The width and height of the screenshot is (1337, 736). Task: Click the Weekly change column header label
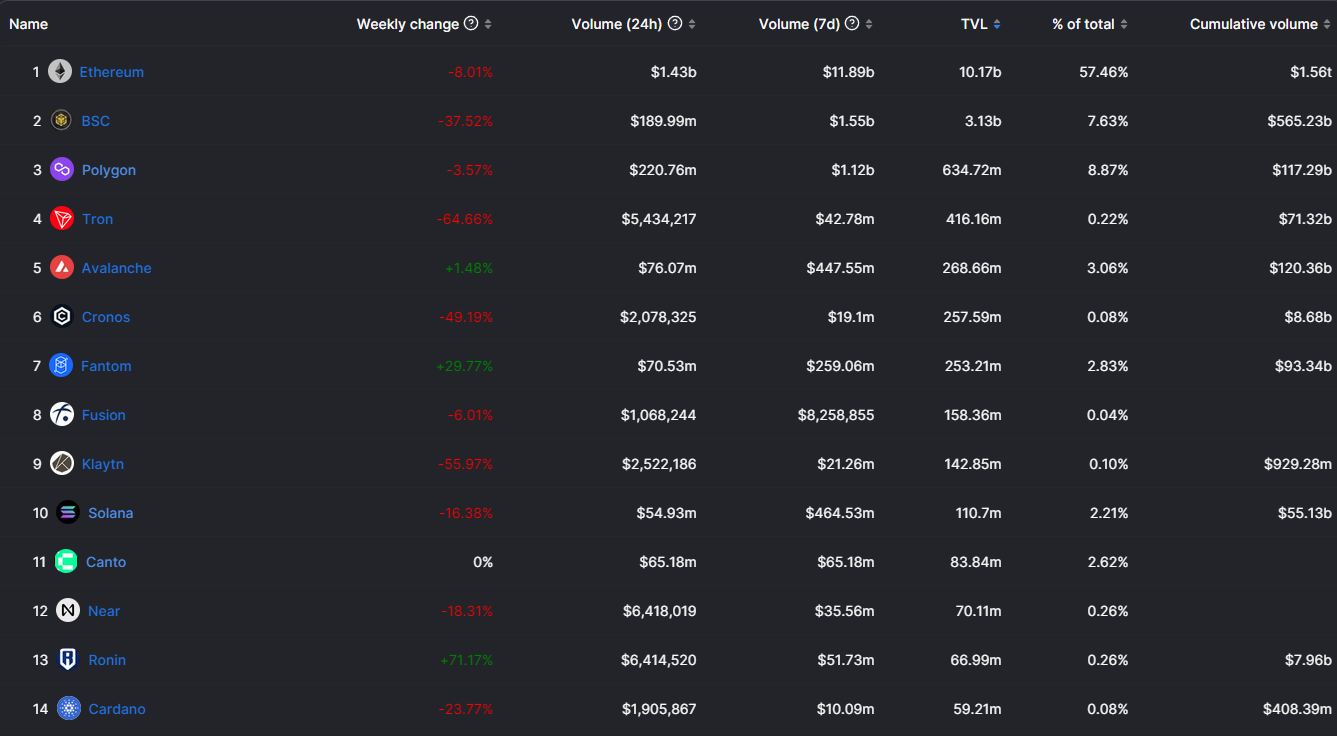[408, 24]
